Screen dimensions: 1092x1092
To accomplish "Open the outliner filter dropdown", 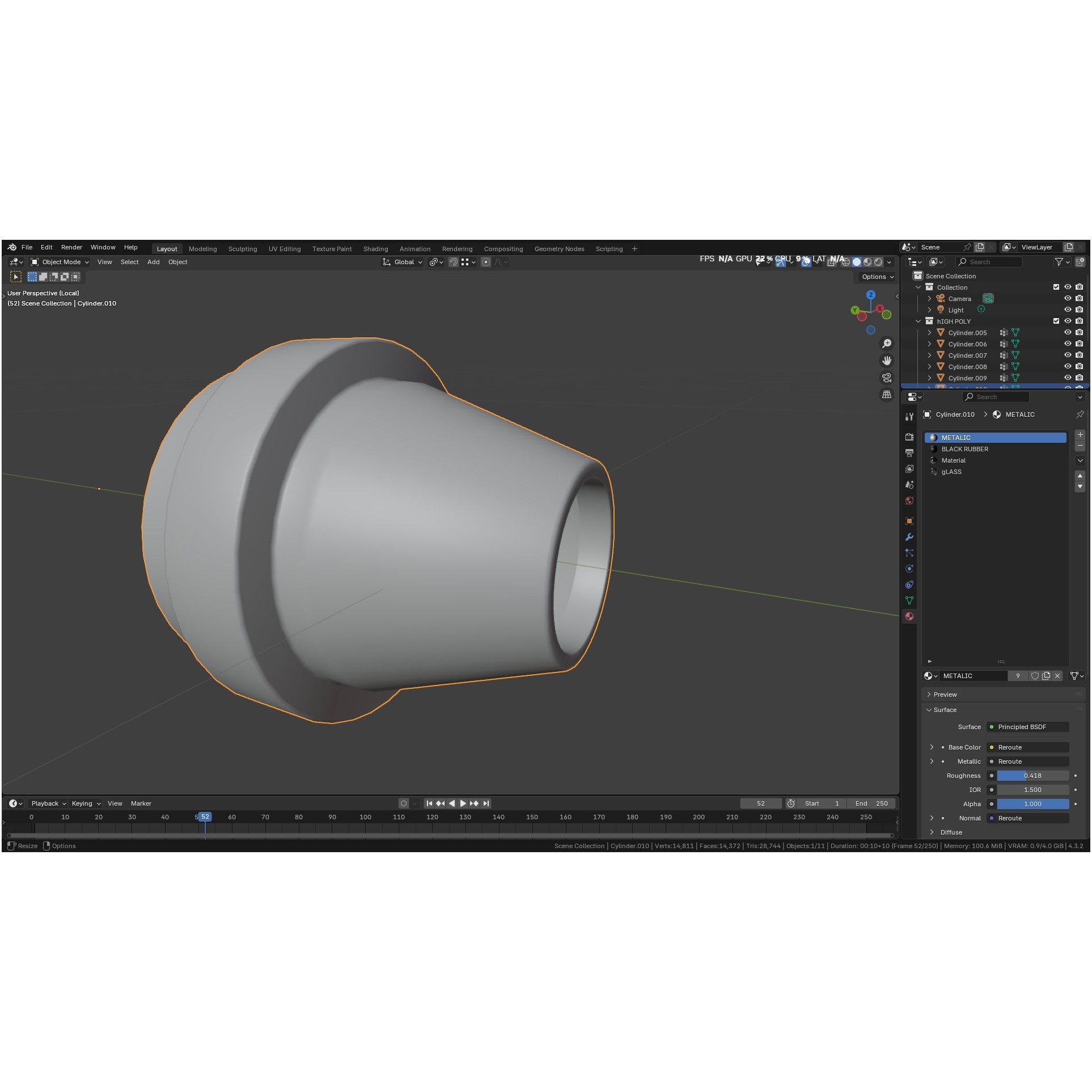I will (1062, 262).
